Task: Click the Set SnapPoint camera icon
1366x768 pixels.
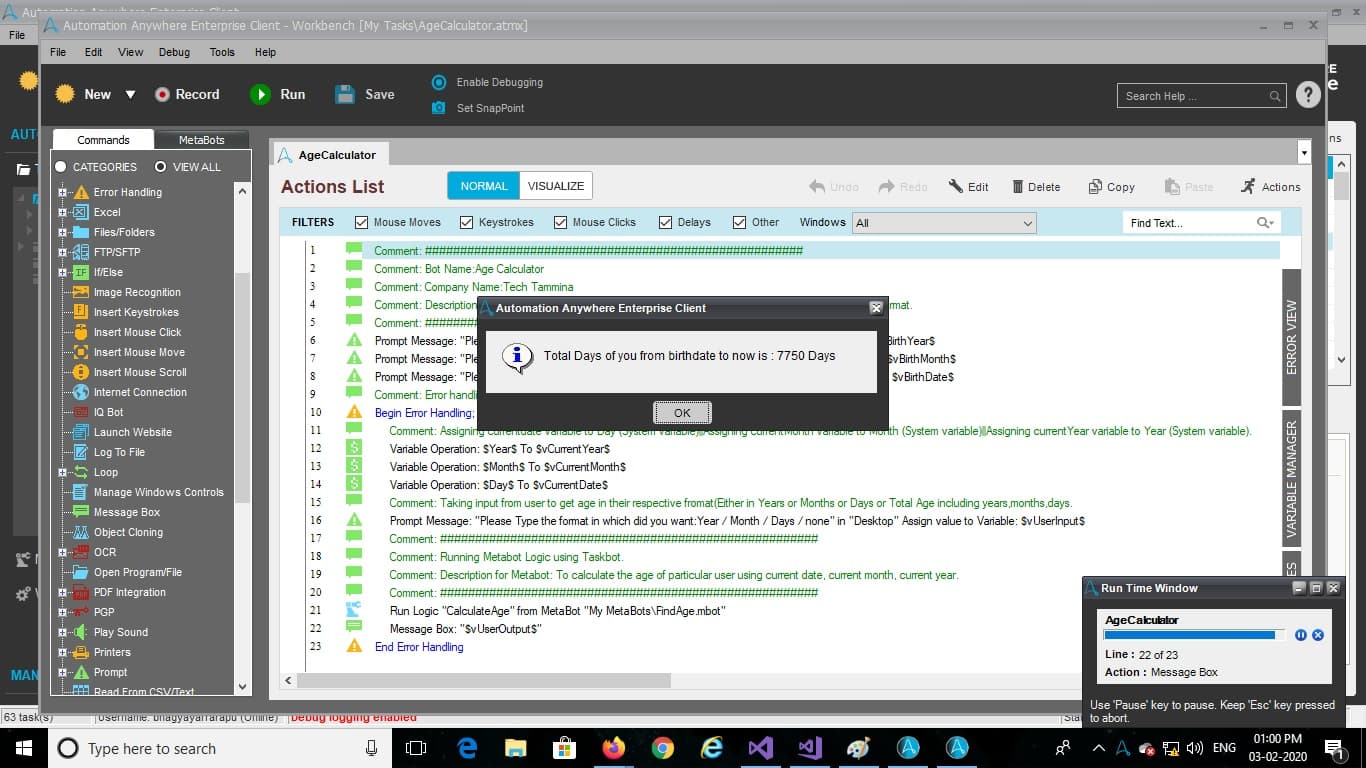Action: (x=438, y=108)
